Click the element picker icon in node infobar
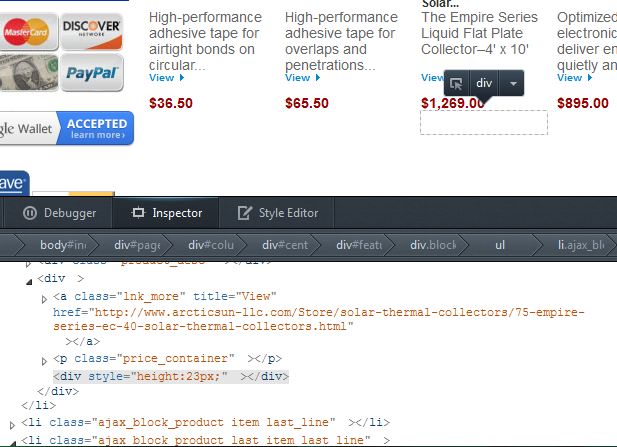 (456, 83)
